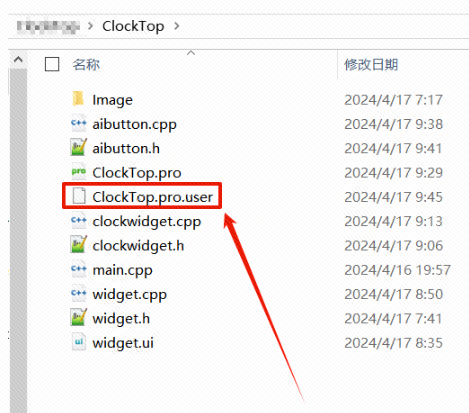469x413 pixels.
Task: Sort by the 名称 column header
Action: pyautogui.click(x=86, y=65)
